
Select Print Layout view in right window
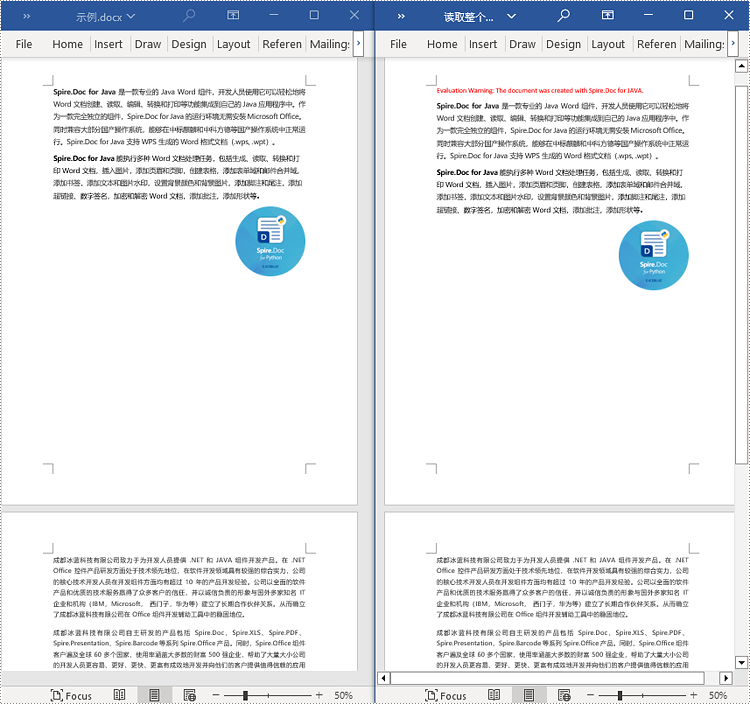[x=529, y=695]
